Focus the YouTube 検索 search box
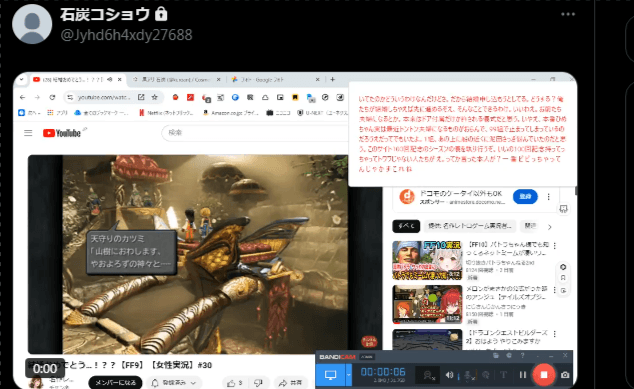Viewport: 634px width, 389px height. [x=255, y=133]
